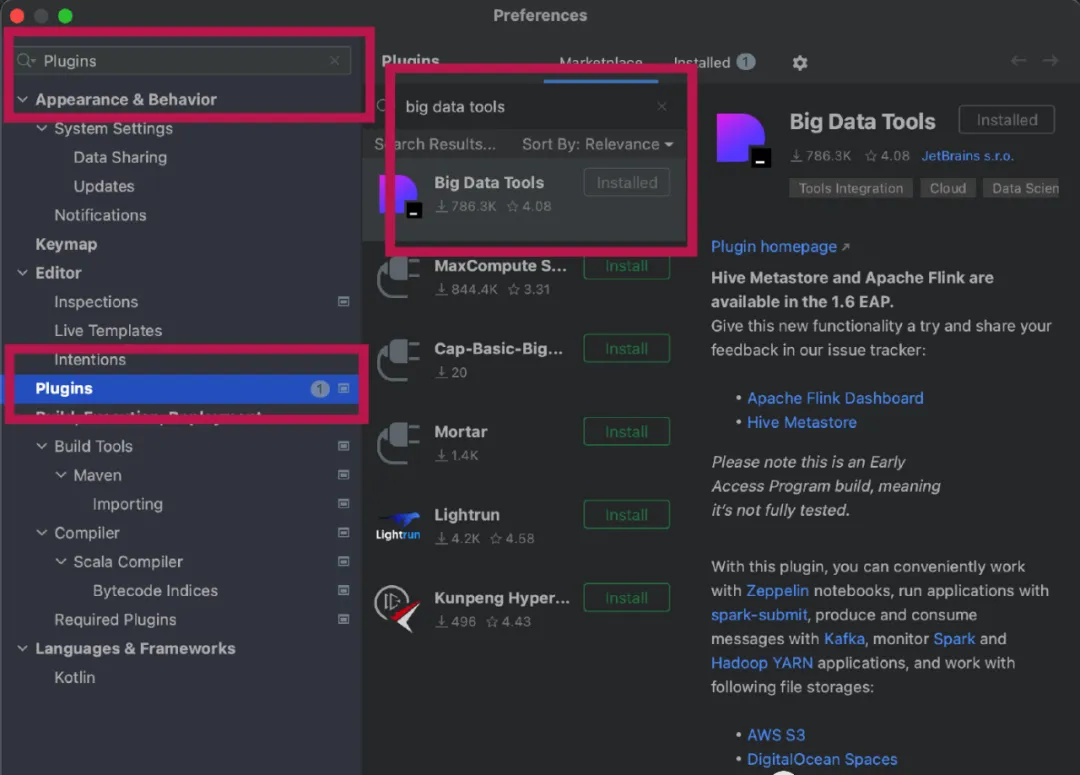Open the AWS S3 link
The height and width of the screenshot is (775, 1080).
(776, 735)
